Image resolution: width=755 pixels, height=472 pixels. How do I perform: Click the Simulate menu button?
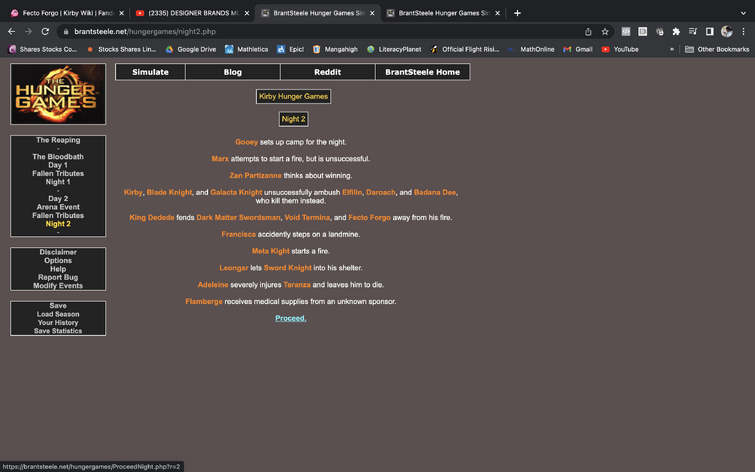150,72
